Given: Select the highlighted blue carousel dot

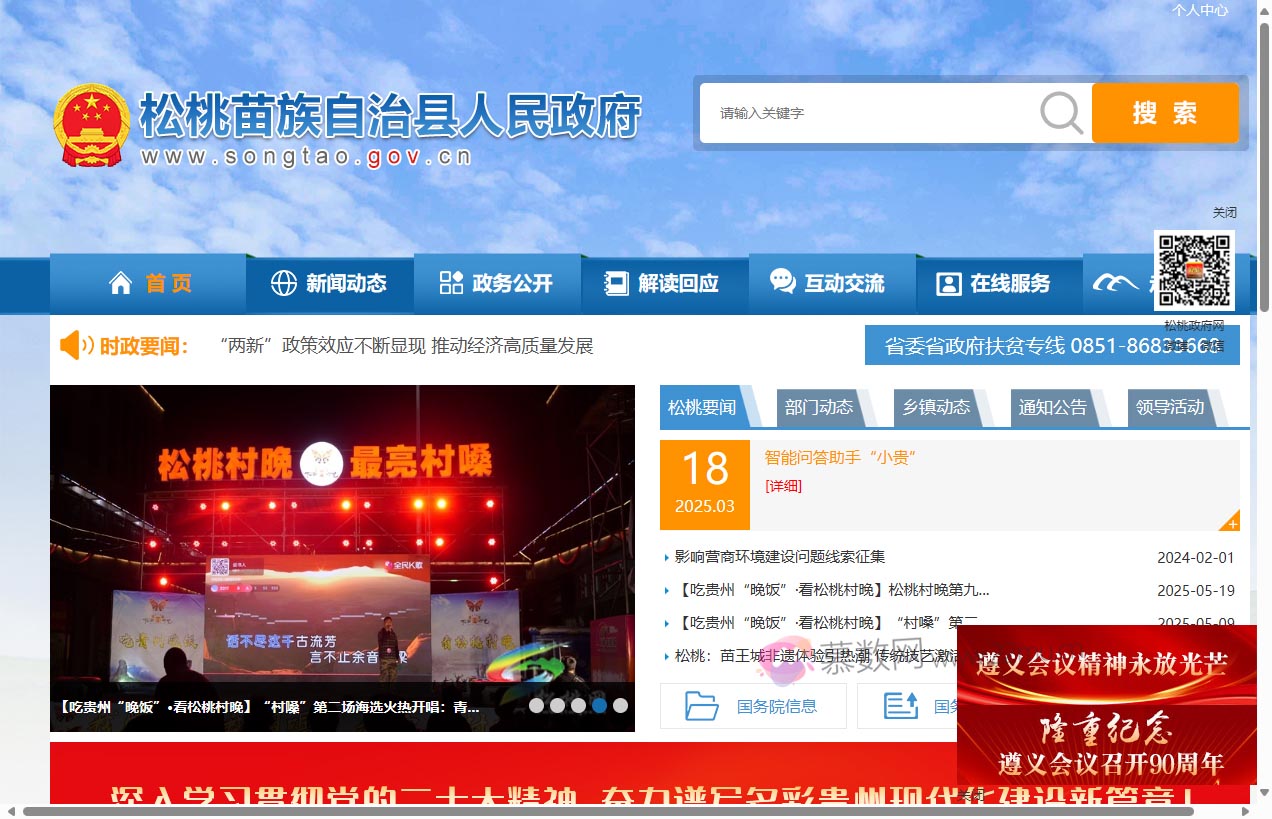Looking at the screenshot, I should [599, 705].
